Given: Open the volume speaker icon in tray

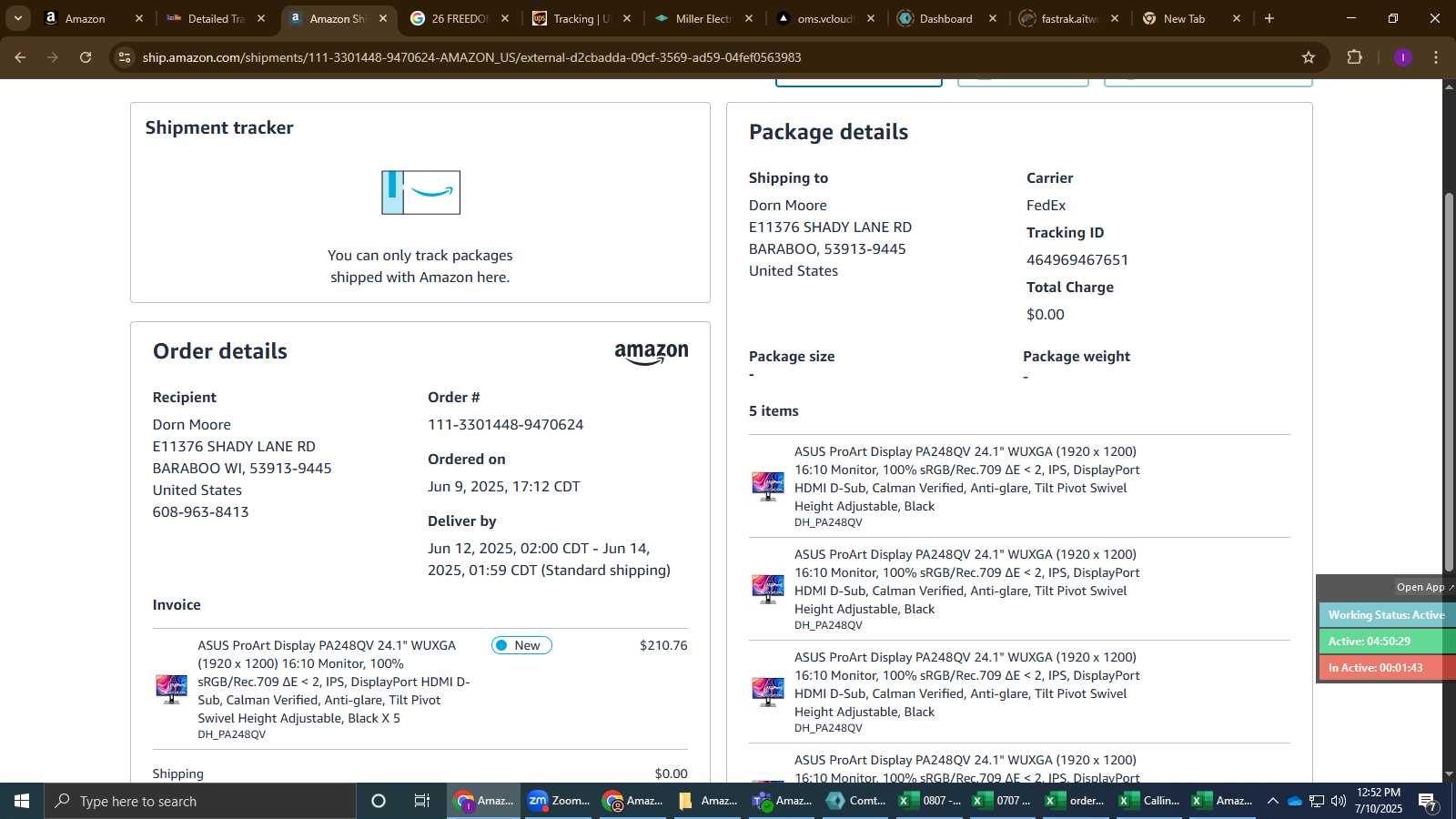Looking at the screenshot, I should (1339, 801).
